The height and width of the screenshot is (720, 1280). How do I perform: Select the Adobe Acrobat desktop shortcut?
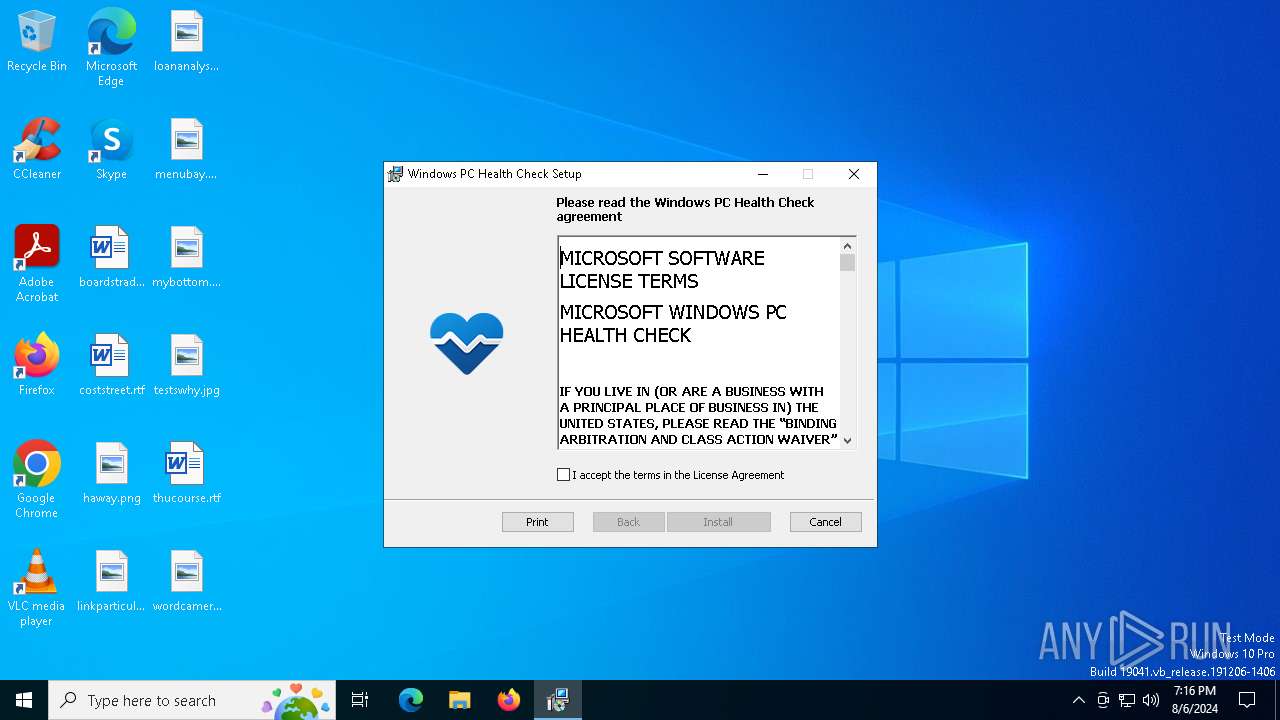tap(37, 264)
